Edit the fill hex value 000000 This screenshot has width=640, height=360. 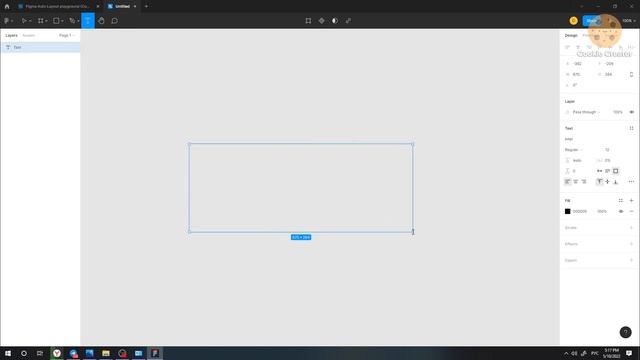point(580,211)
